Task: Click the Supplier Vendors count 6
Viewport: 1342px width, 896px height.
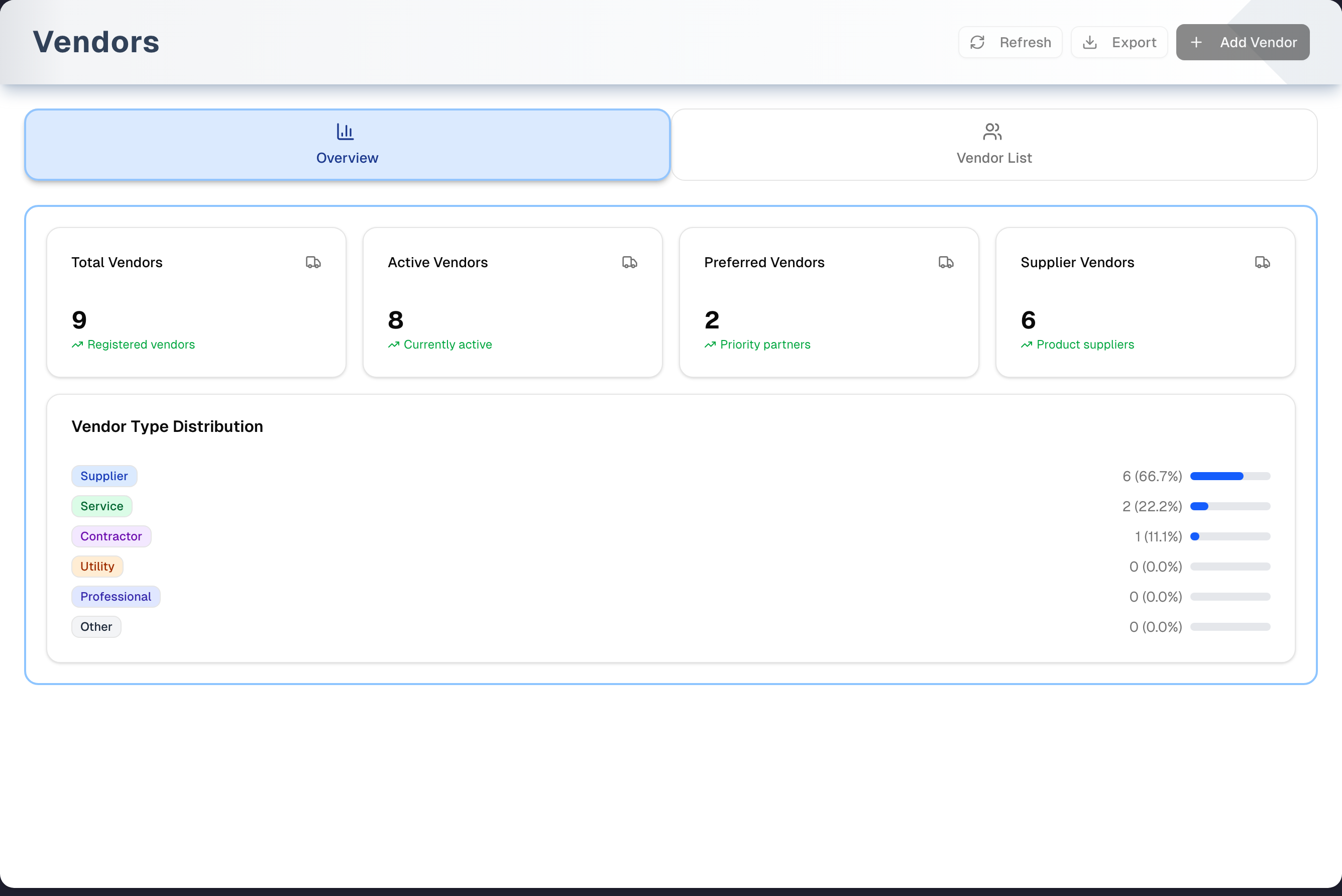Action: [x=1029, y=320]
